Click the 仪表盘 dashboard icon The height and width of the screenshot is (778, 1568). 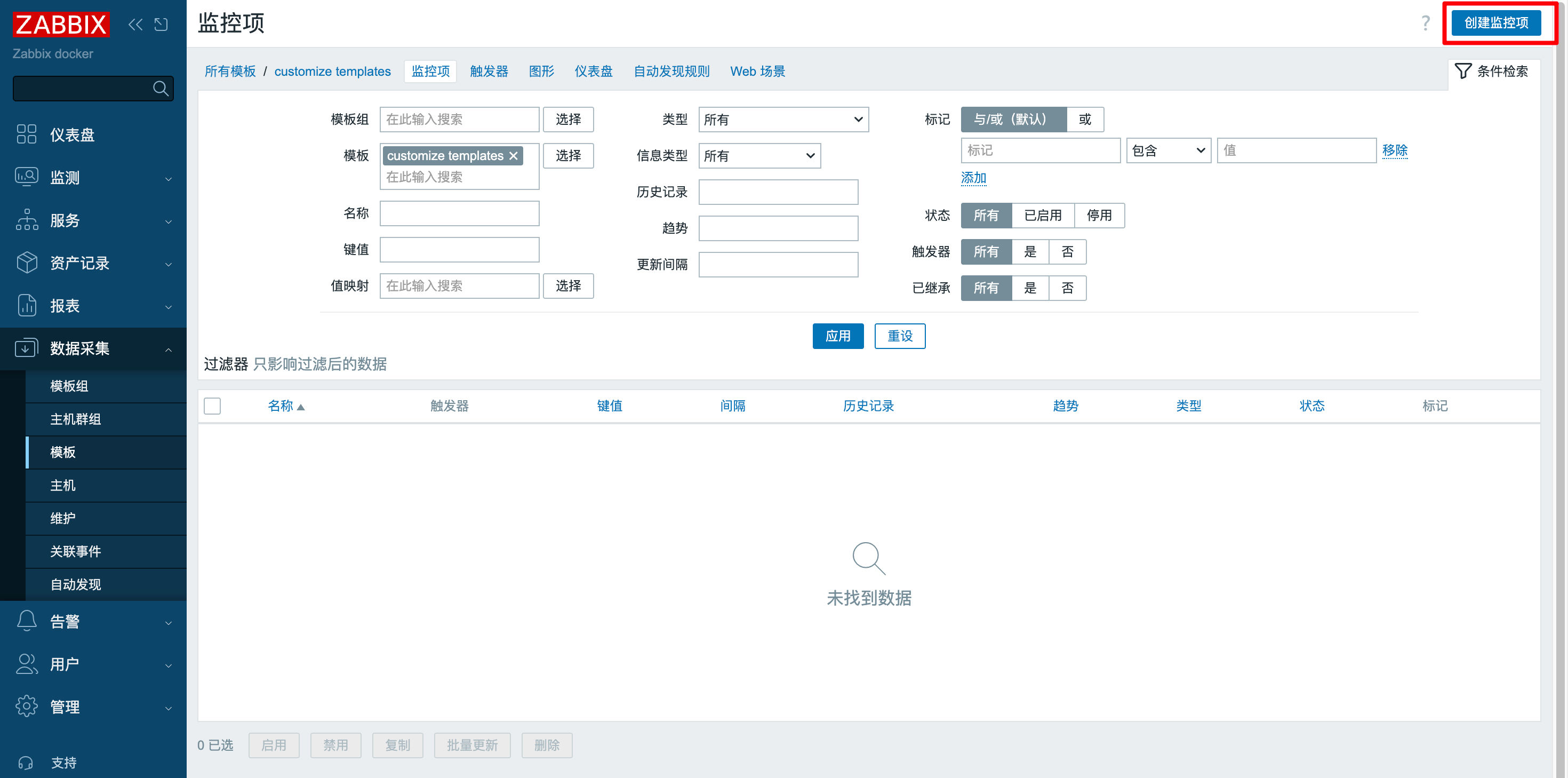click(x=27, y=134)
